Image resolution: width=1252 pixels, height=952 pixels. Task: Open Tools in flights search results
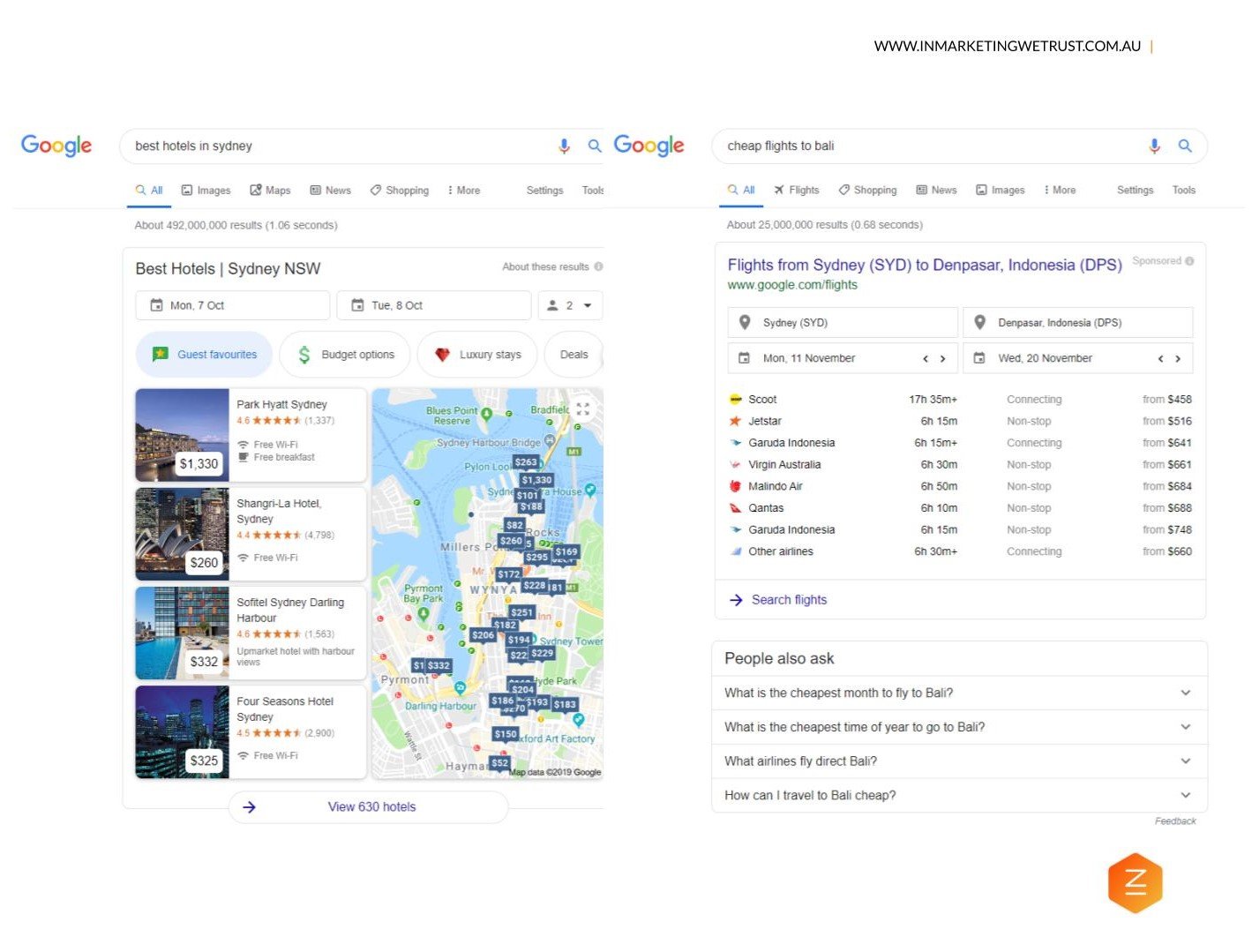1183,191
